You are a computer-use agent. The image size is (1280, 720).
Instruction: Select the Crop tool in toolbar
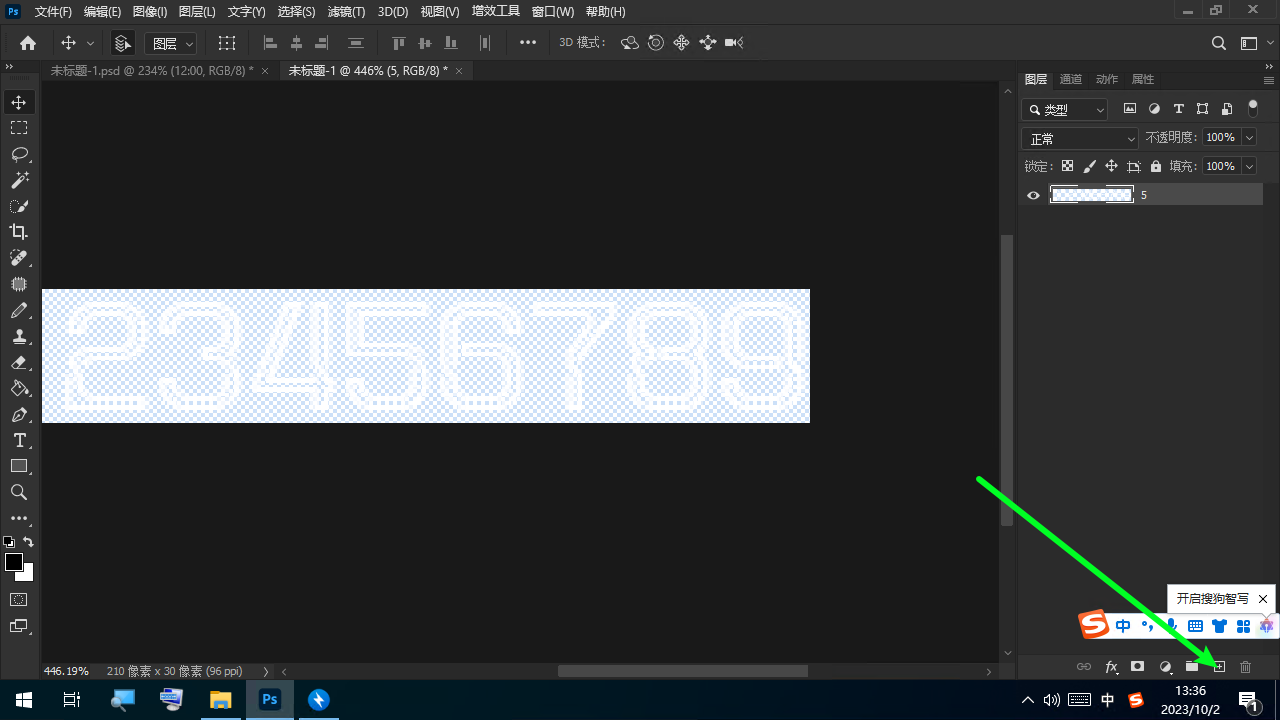point(19,232)
